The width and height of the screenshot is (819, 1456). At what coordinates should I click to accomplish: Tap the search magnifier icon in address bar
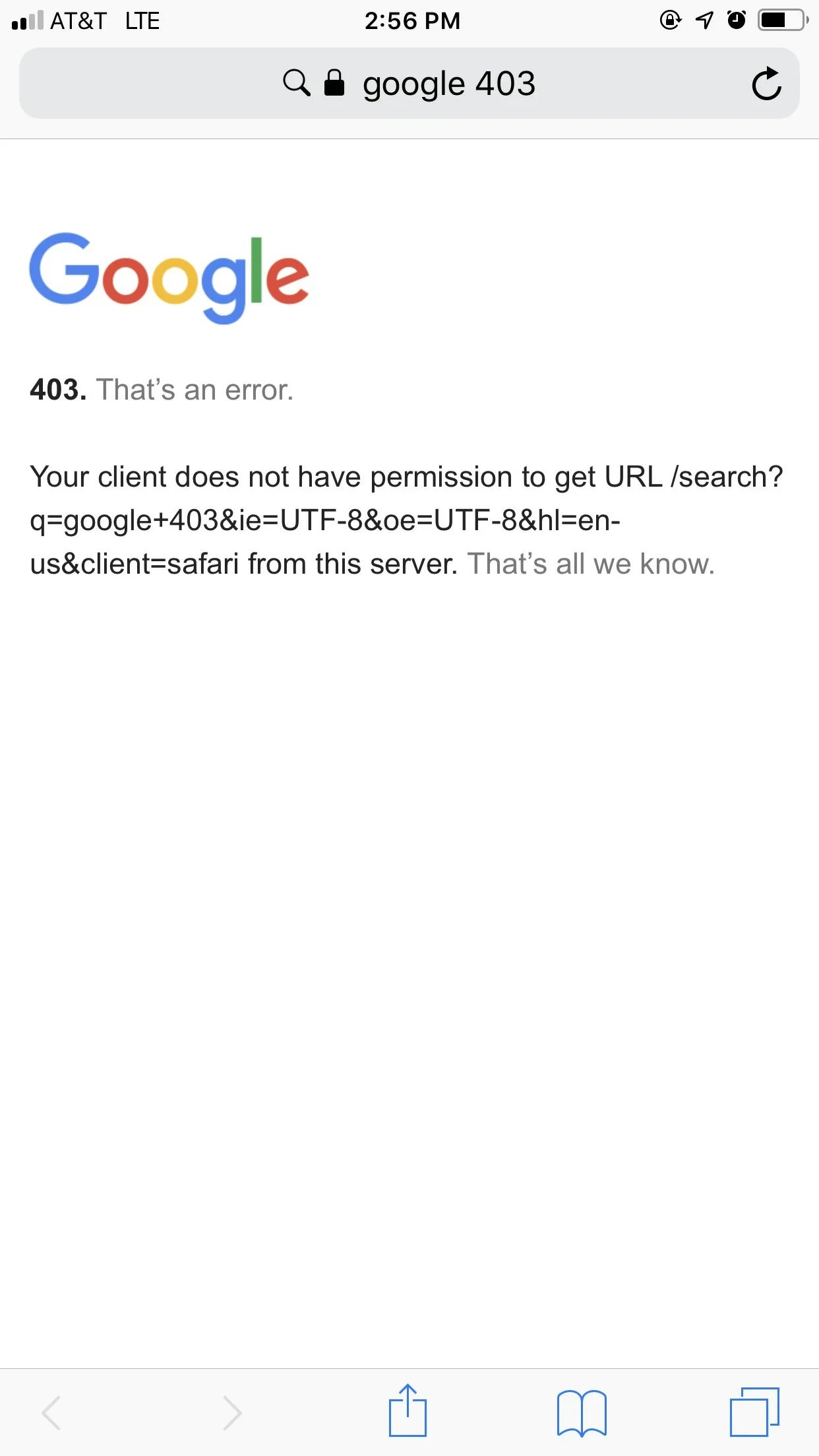297,83
